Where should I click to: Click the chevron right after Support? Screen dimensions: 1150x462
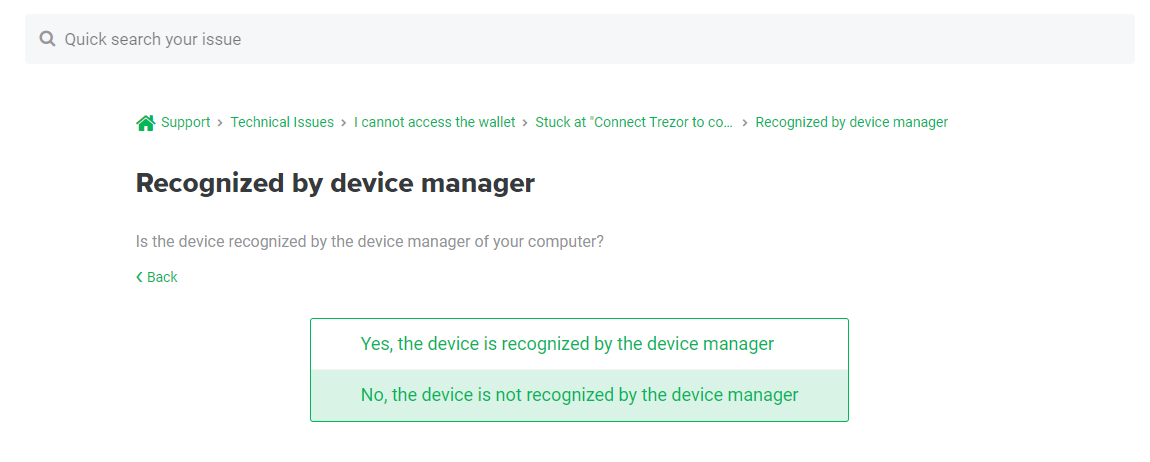click(220, 122)
